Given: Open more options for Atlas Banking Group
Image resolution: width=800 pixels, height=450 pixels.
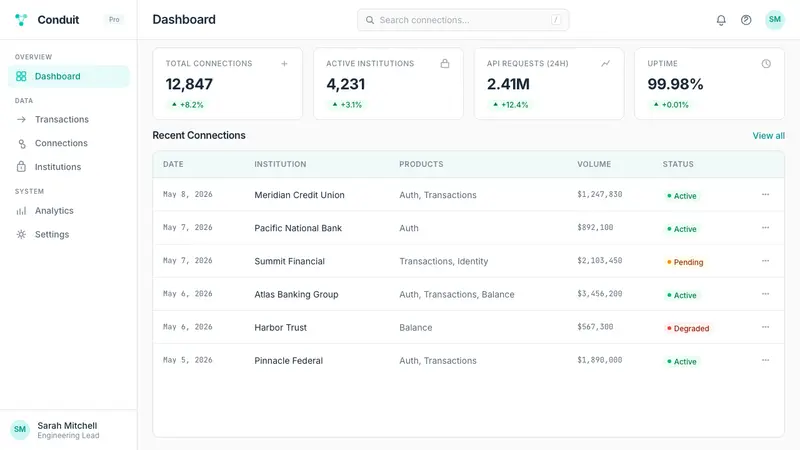Looking at the screenshot, I should pyautogui.click(x=765, y=294).
